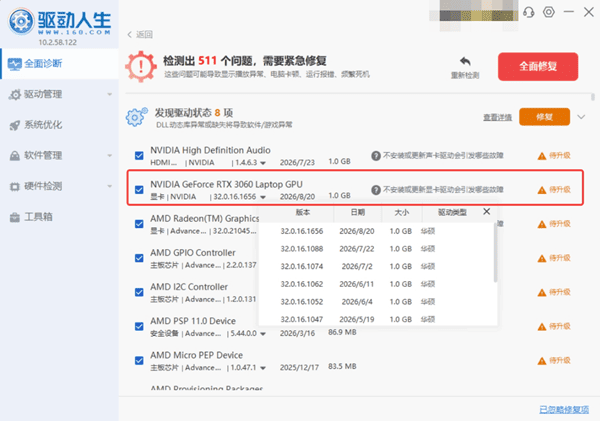Image resolution: width=600 pixels, height=421 pixels.
Task: Click the 大小 column header
Action: [402, 212]
